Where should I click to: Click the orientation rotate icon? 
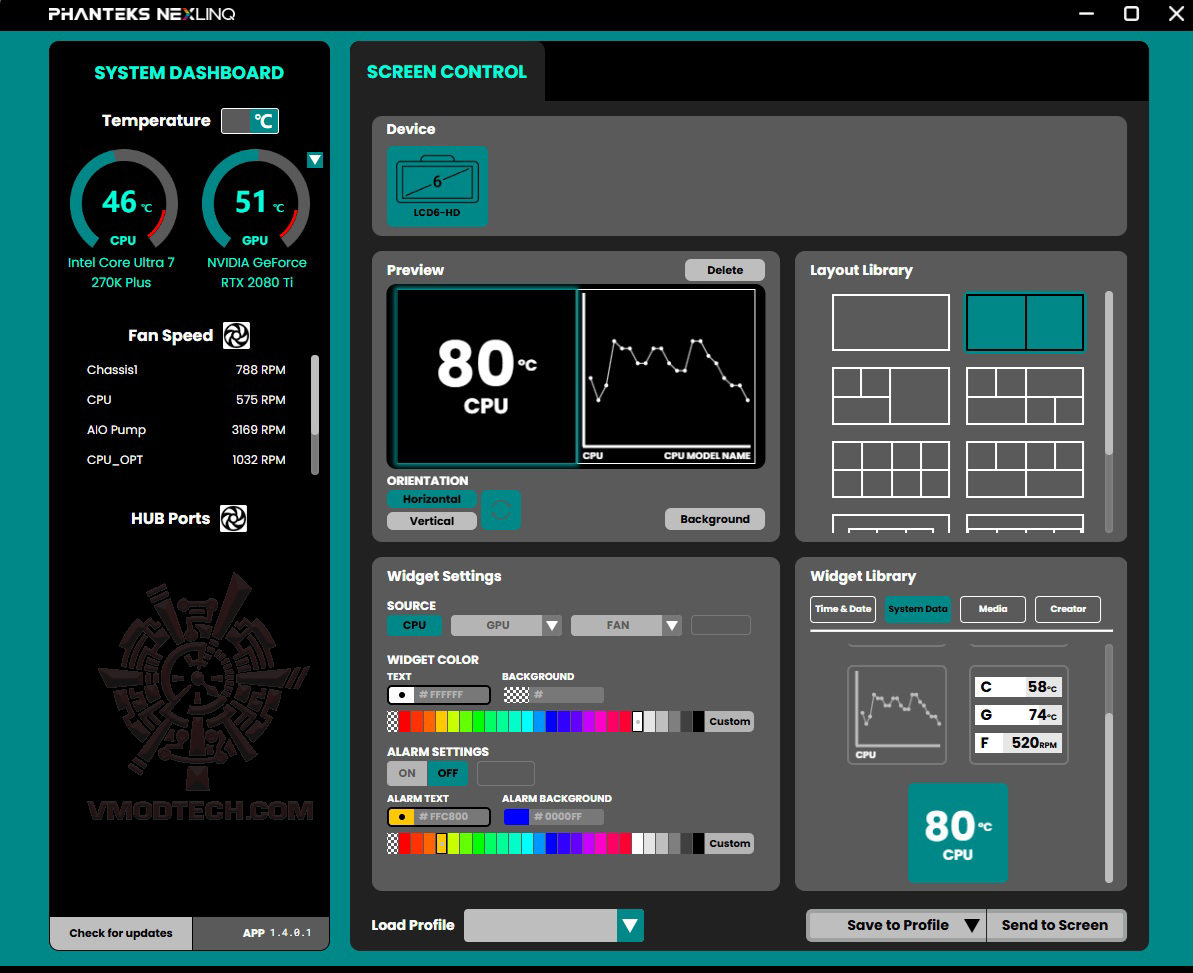coord(501,510)
